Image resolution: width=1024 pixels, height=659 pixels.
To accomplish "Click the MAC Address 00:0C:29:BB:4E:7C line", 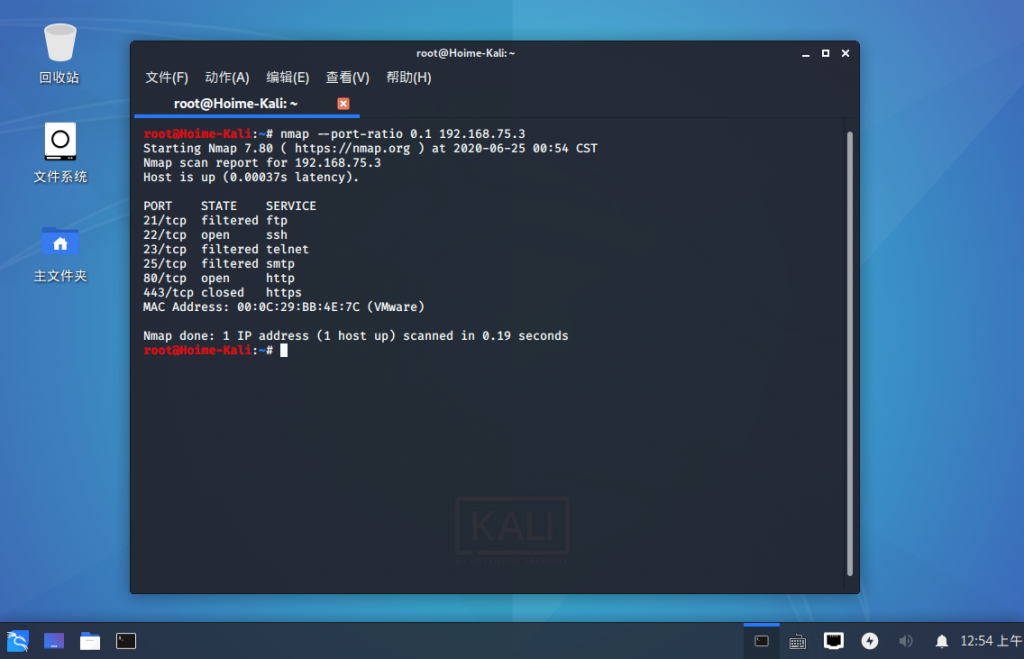I will 284,307.
